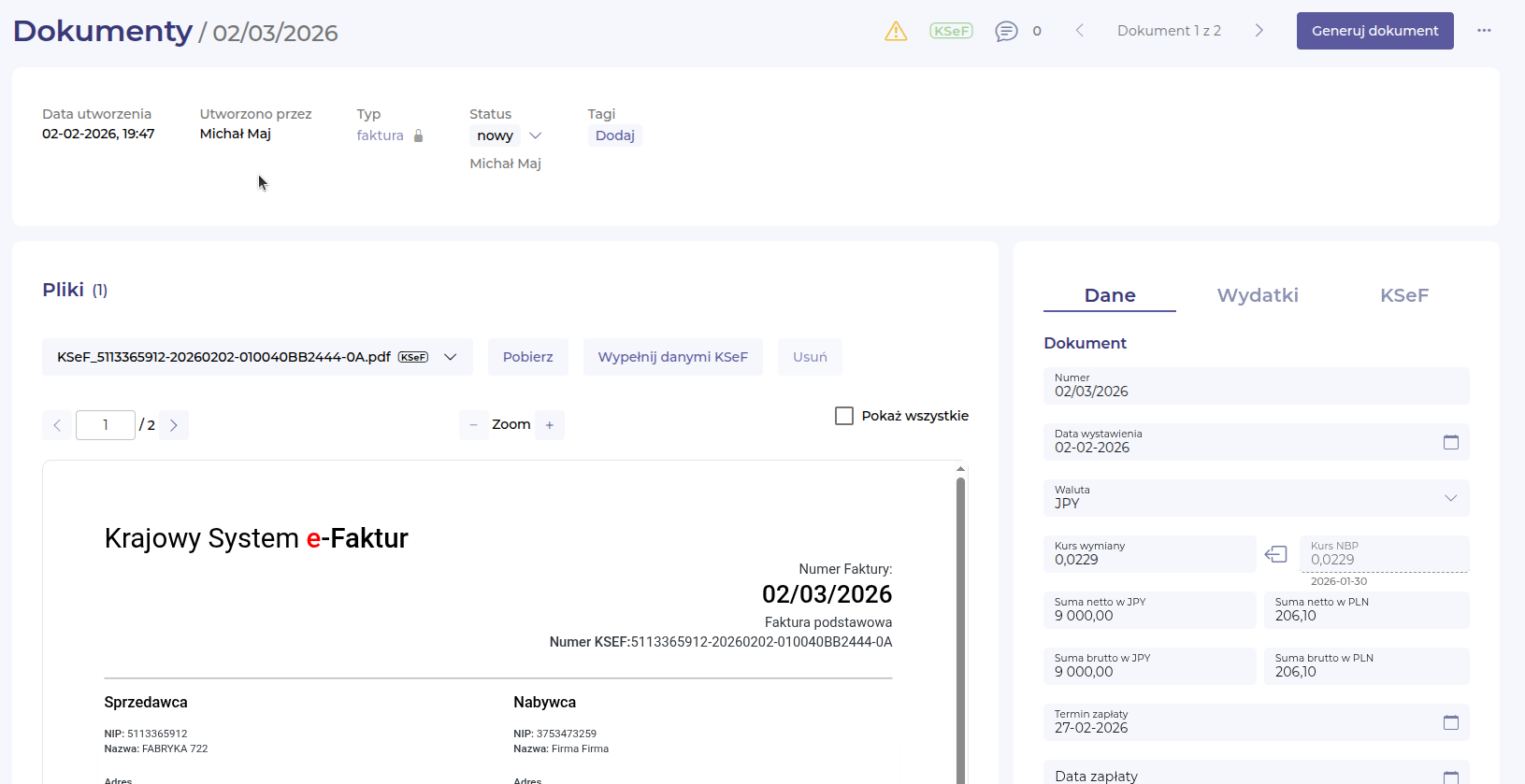Open the Waluta JPY dropdown

coord(1257,498)
